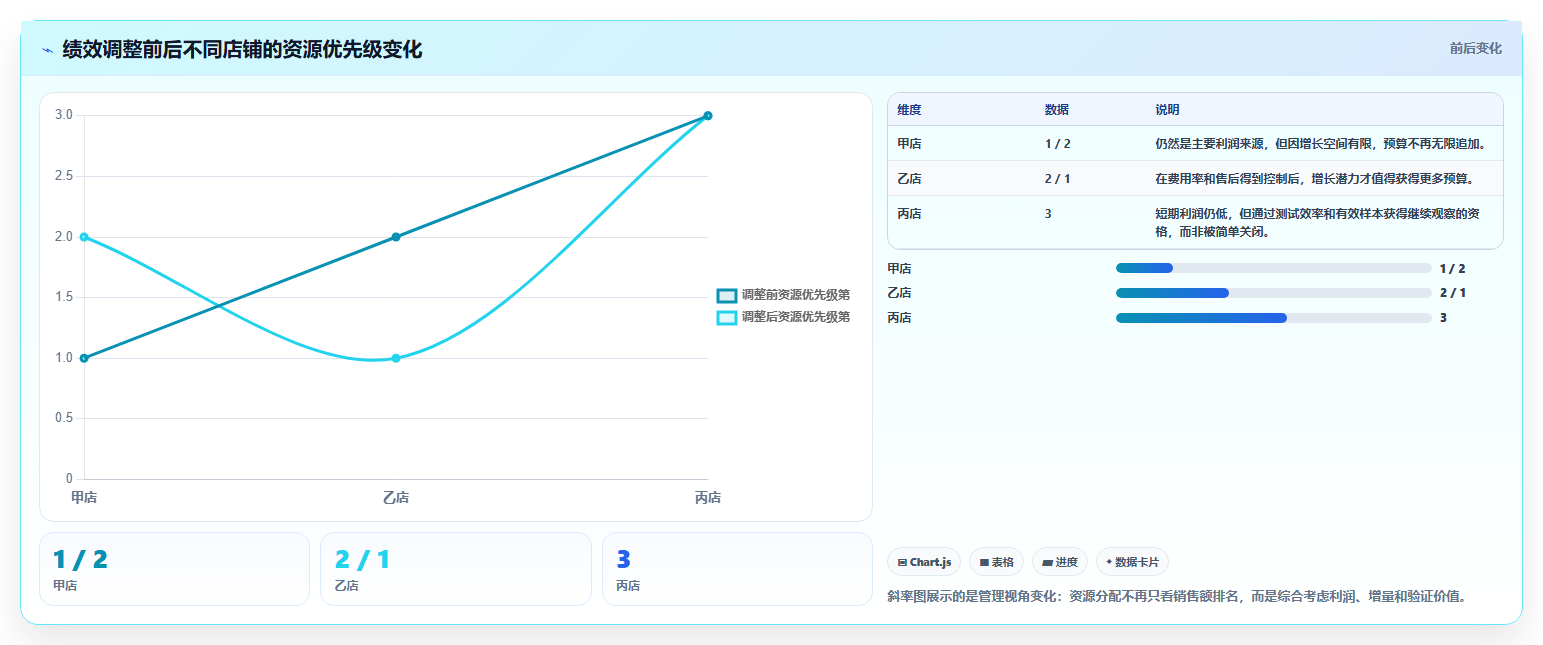This screenshot has height=645, width=1543.
Task: Click the 维度 column header
Action: point(909,110)
